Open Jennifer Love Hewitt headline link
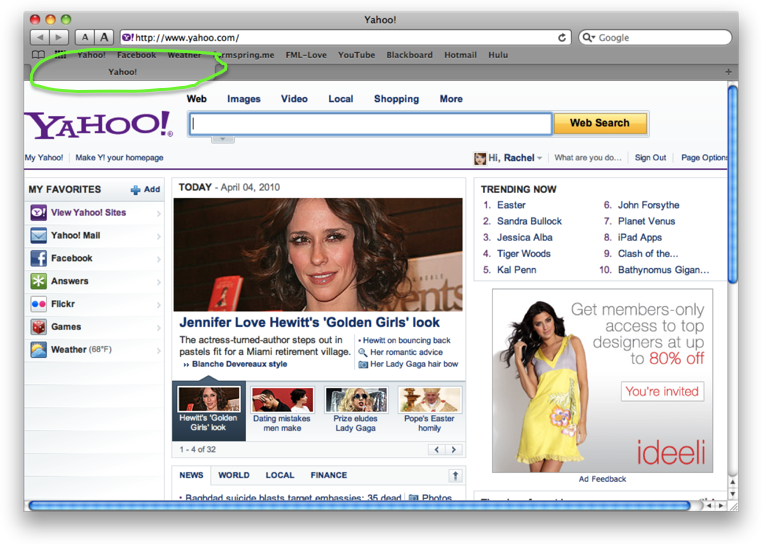The image size is (762, 545). point(310,322)
